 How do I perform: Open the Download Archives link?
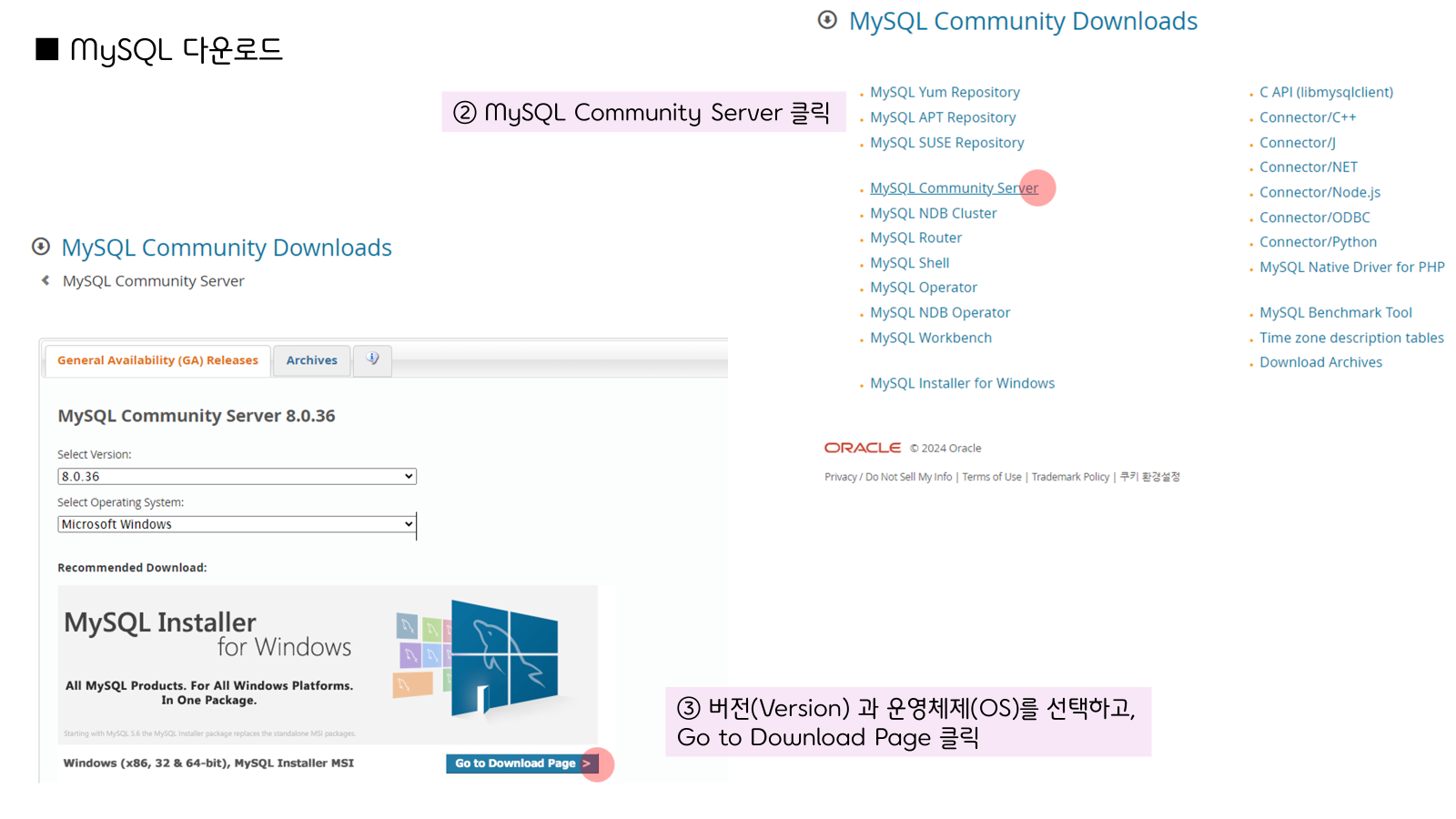(1320, 362)
